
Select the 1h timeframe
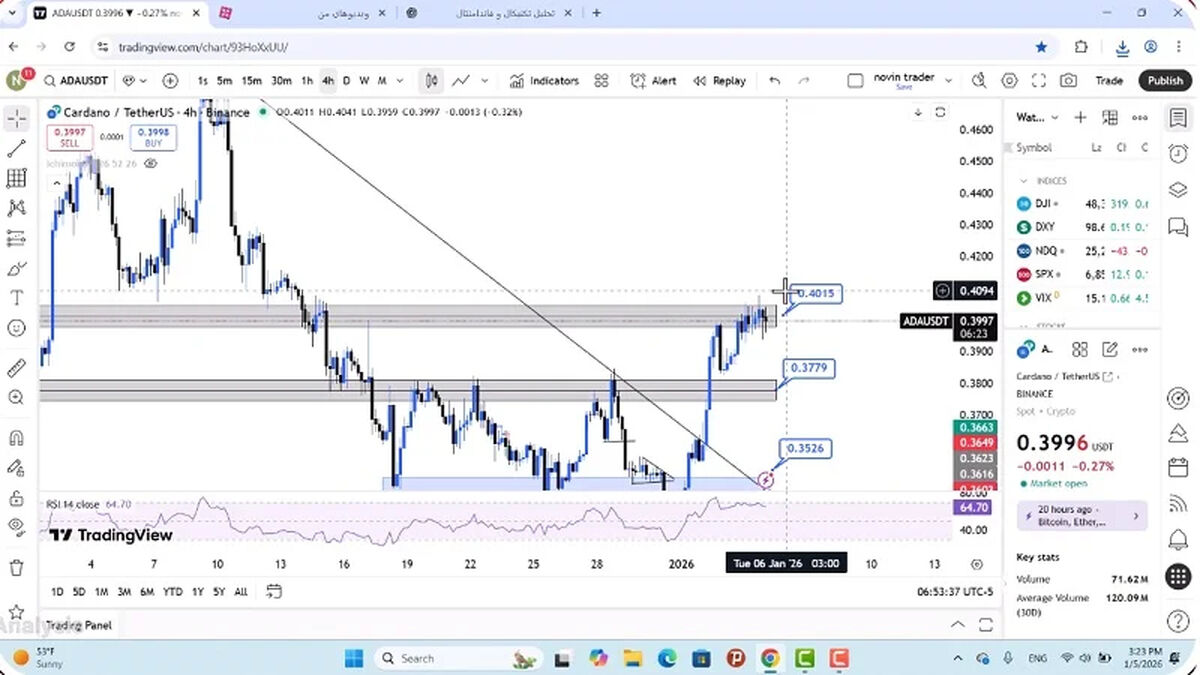point(307,81)
